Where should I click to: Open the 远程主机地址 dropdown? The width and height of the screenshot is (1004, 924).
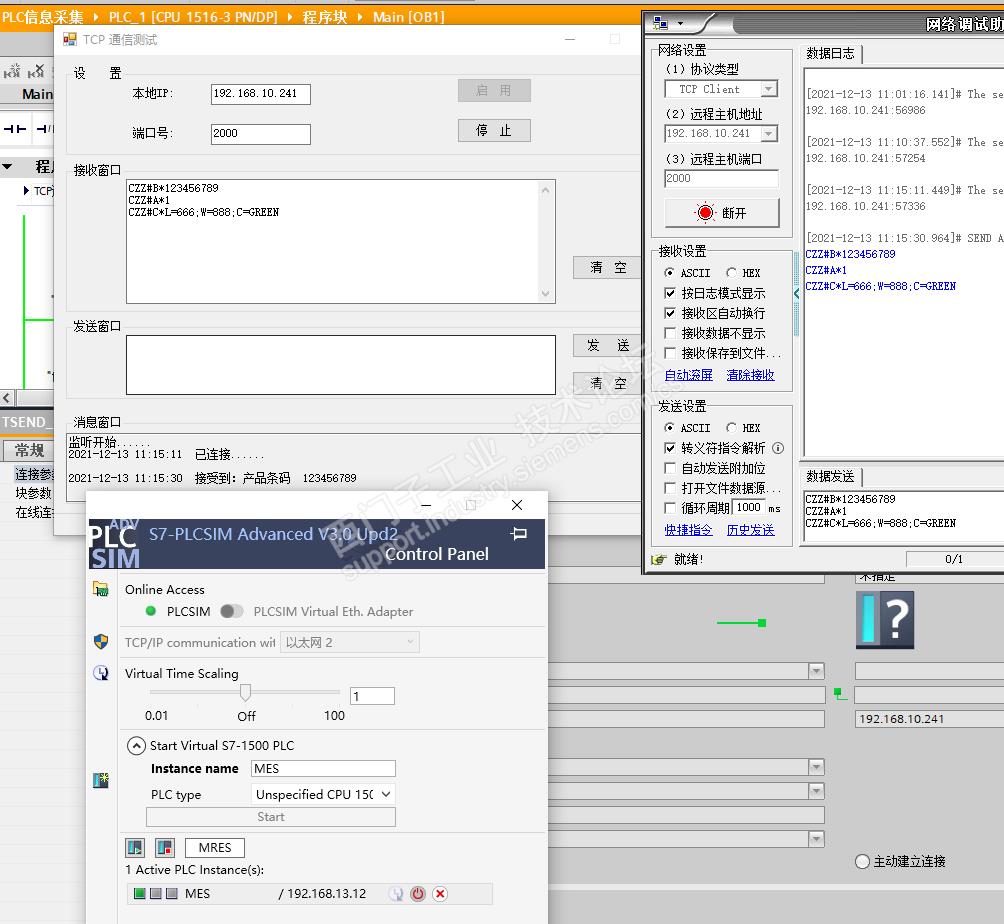pyautogui.click(x=769, y=133)
